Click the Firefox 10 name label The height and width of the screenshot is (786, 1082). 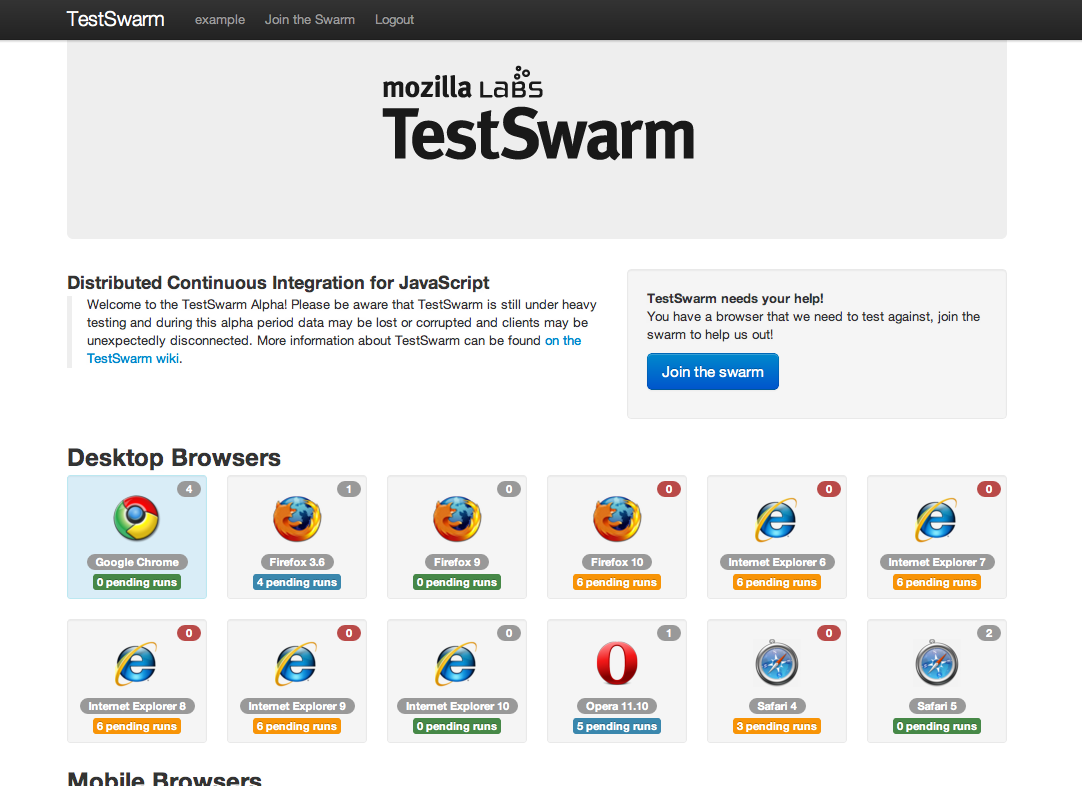617,562
